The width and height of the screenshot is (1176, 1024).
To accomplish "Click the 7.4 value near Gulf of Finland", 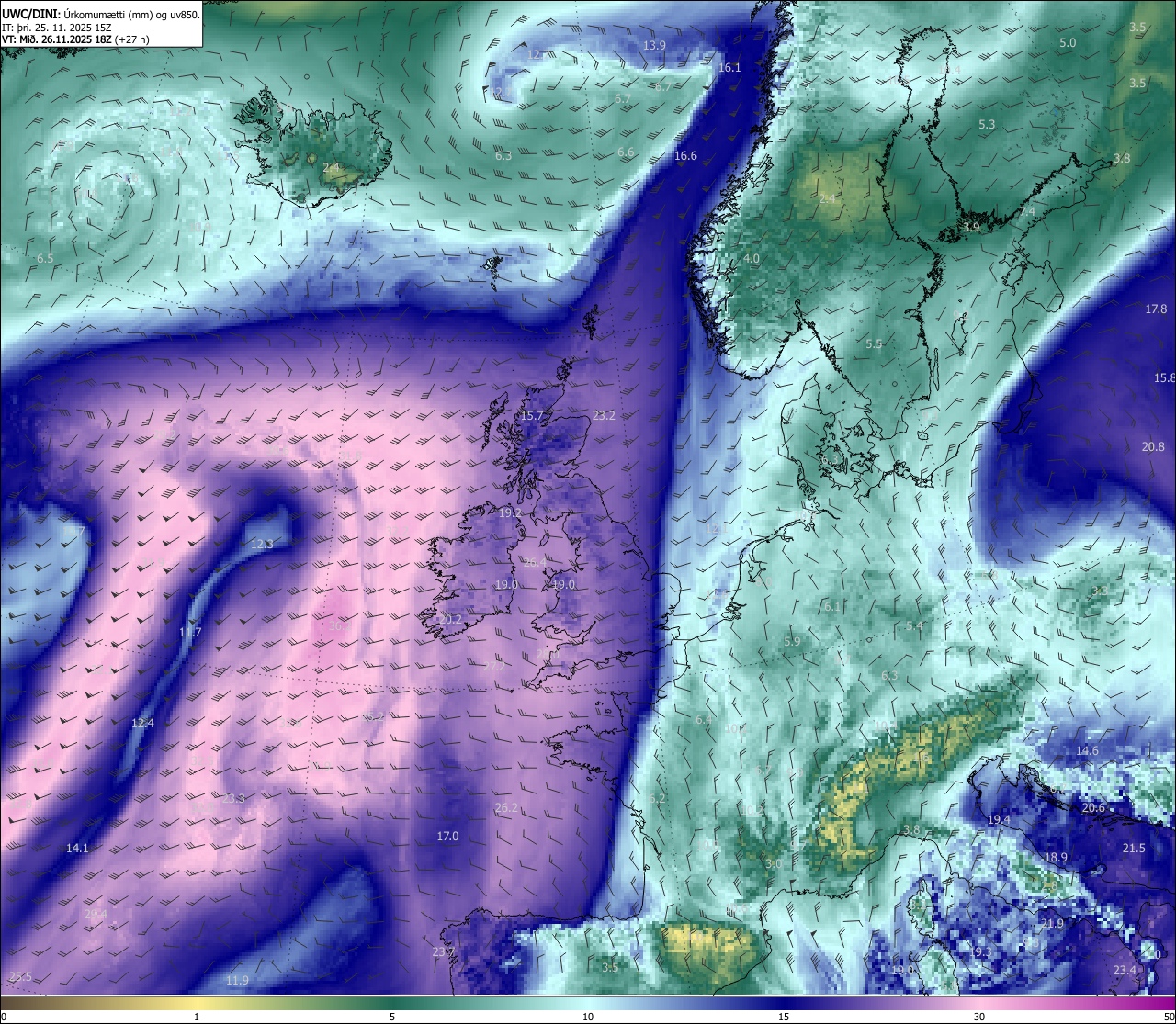I will (x=1027, y=212).
